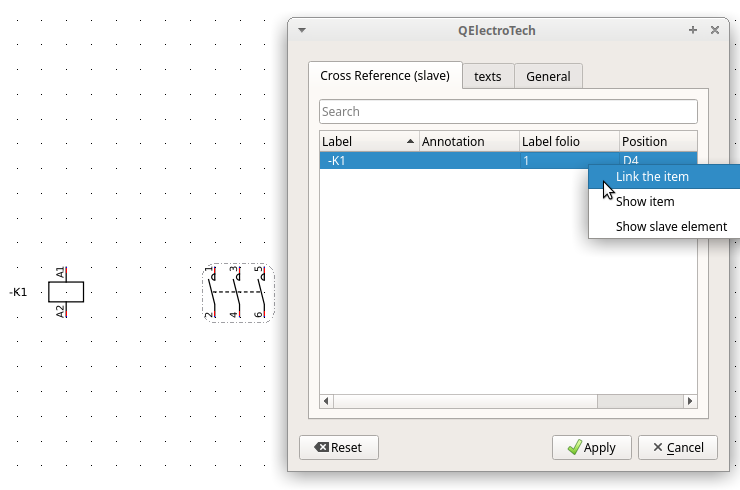Select Show slave element menu entry
This screenshot has width=740, height=490.
pos(670,226)
